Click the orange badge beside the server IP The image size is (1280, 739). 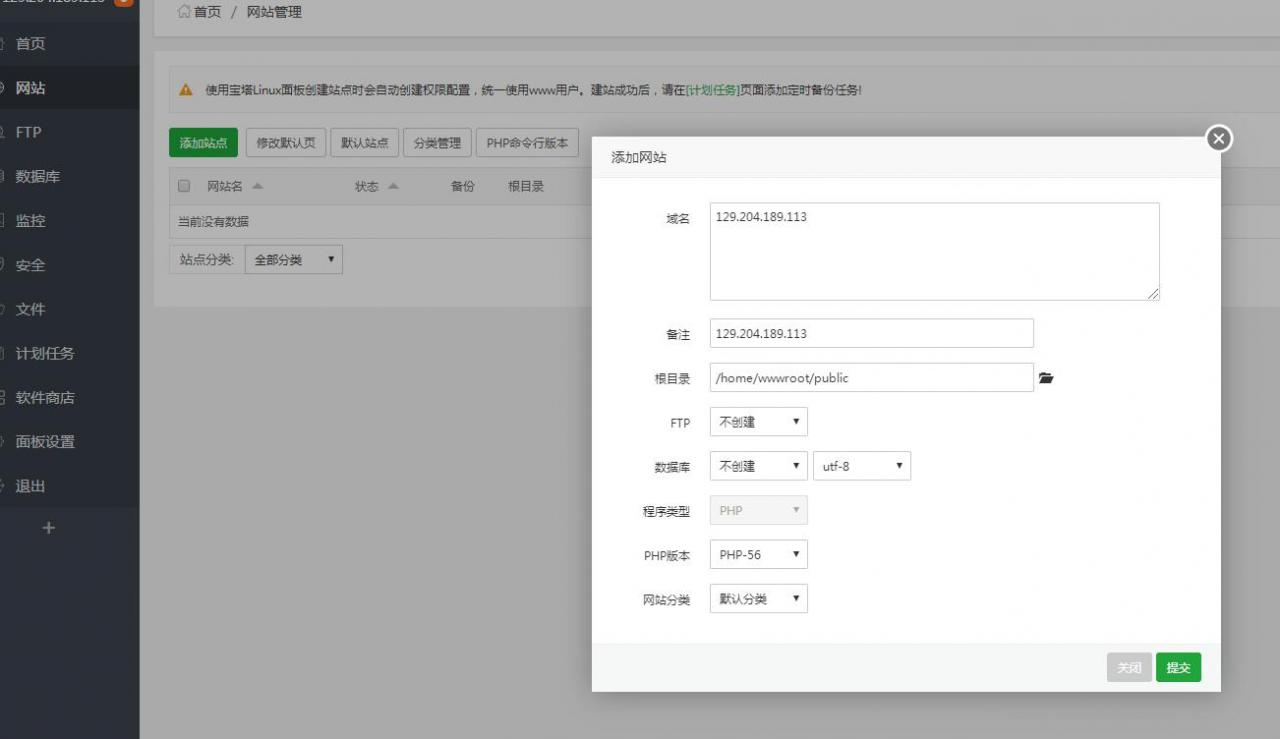124,2
